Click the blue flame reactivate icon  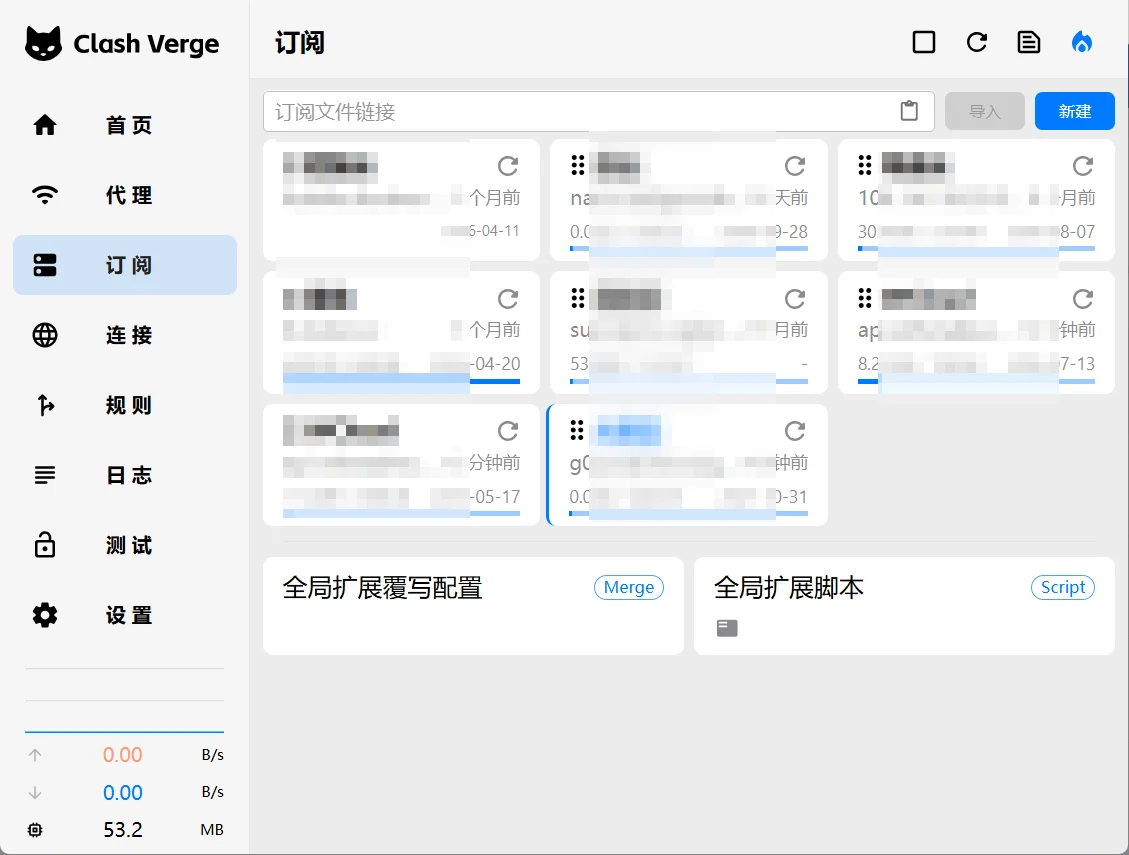coord(1081,42)
